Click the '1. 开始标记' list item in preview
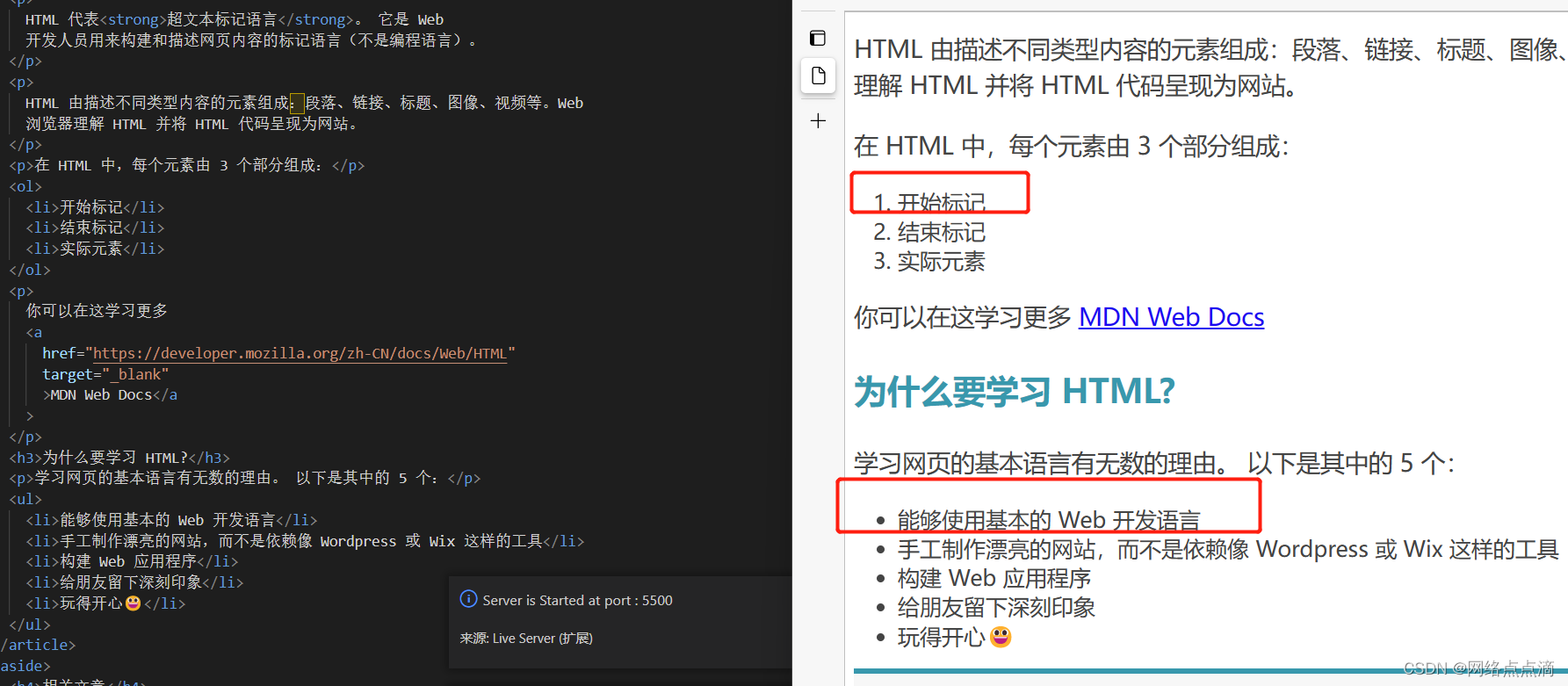1568x686 pixels. coord(929,203)
